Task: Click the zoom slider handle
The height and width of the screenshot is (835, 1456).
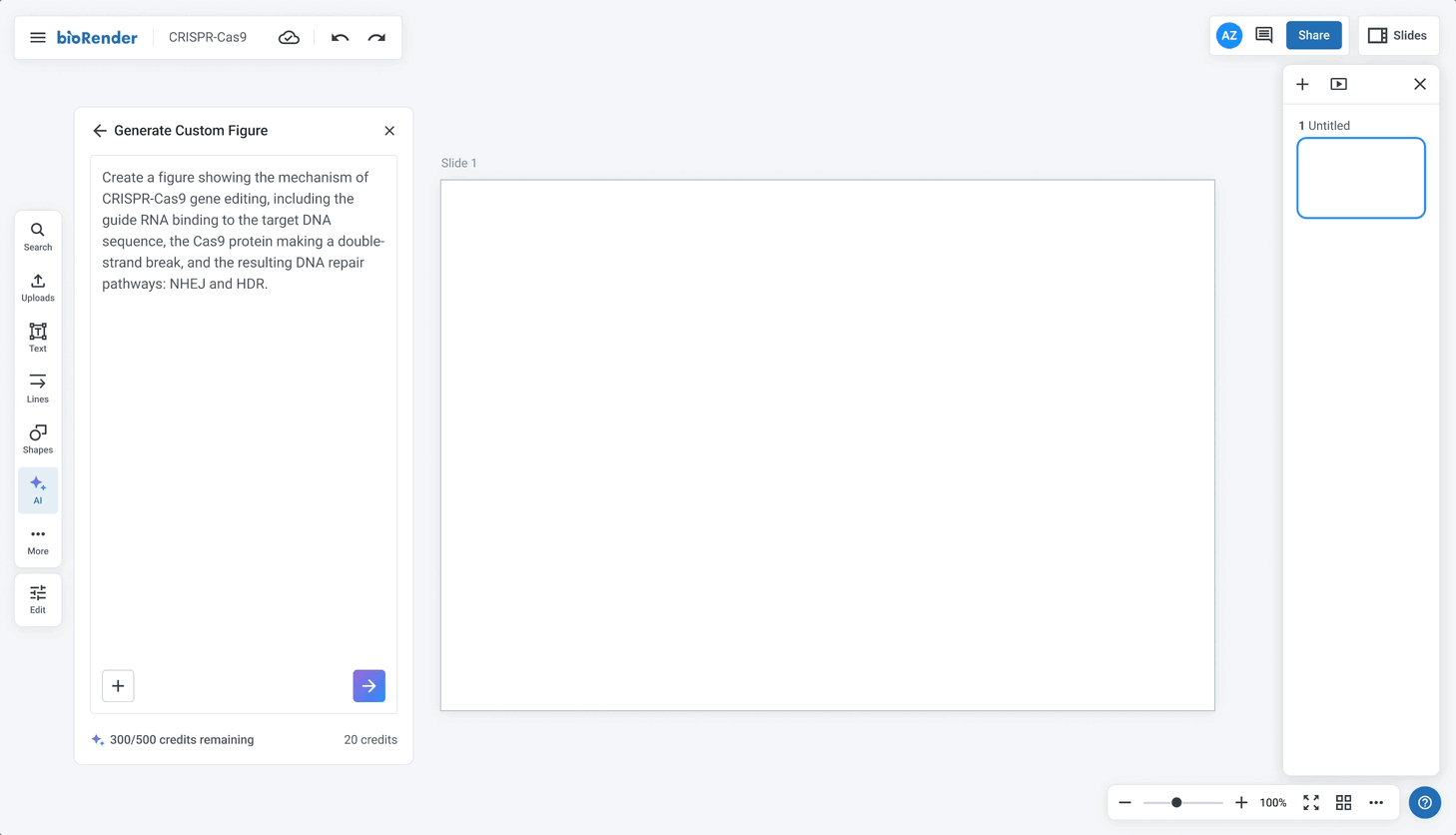Action: point(1176,803)
